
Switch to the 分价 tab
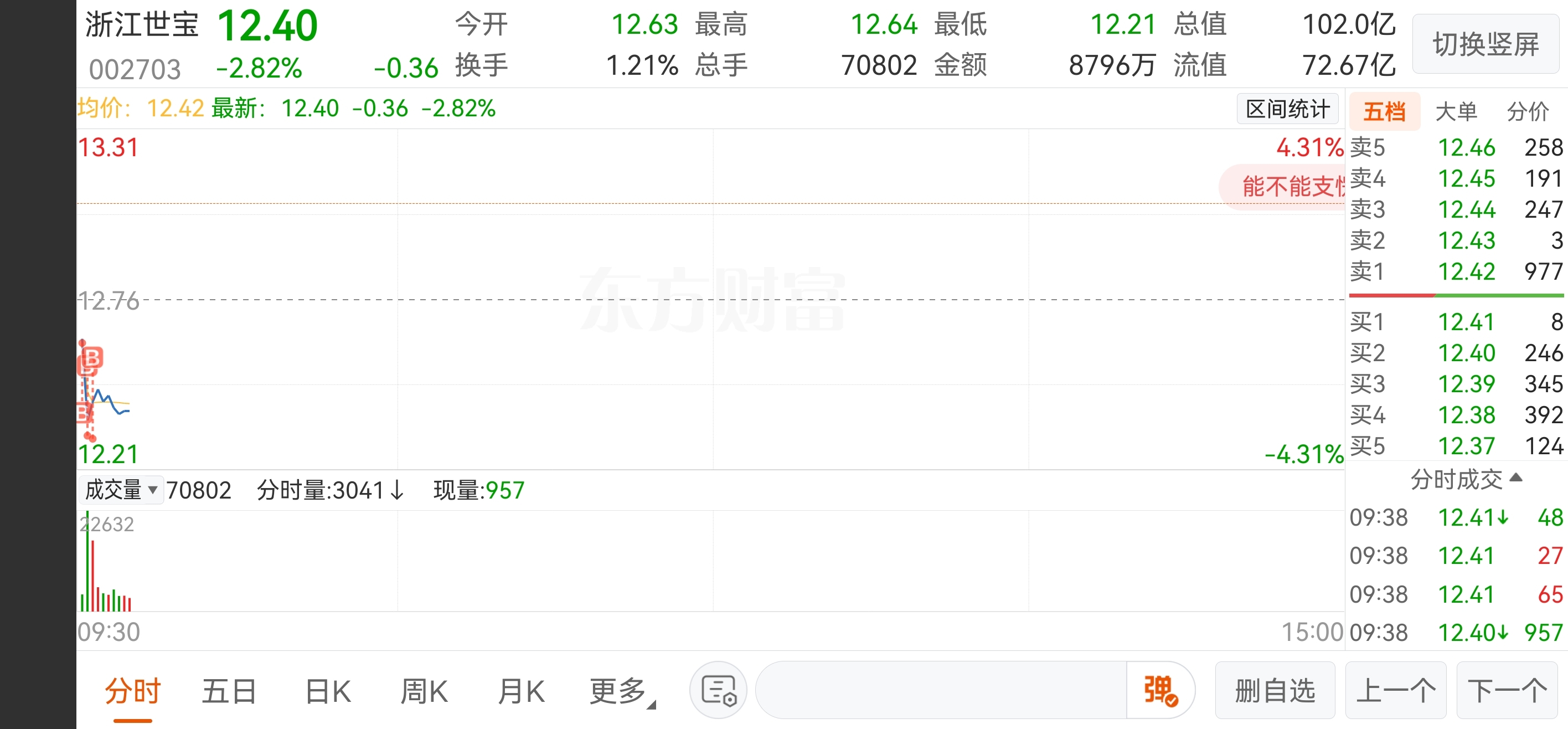point(1528,111)
